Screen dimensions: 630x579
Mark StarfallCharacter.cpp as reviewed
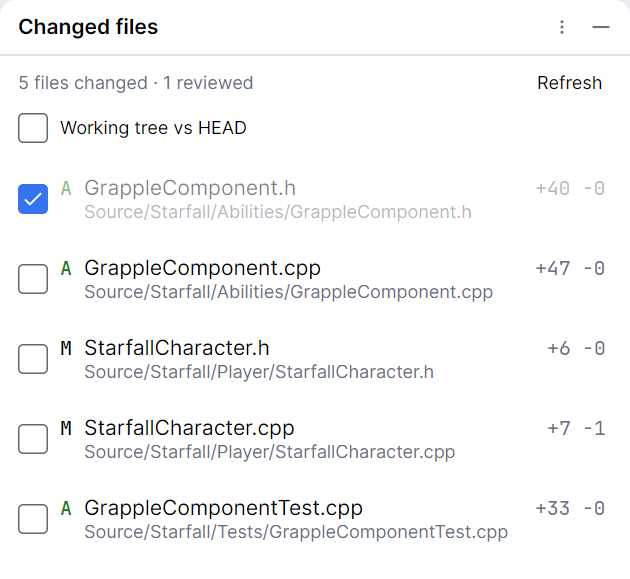pyautogui.click(x=33, y=439)
